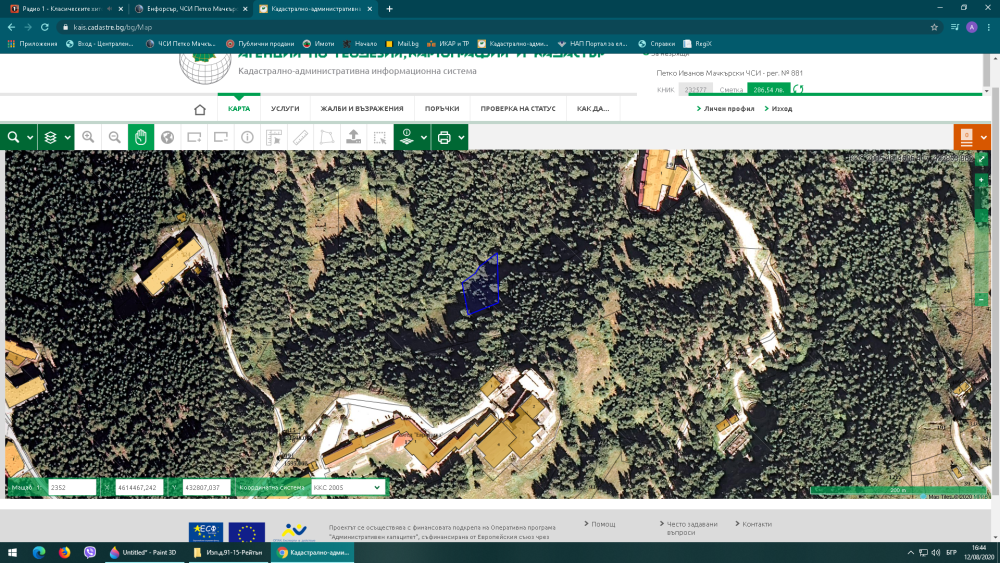The image size is (1000, 563).
Task: Open the coordinate system dropdown КСС 2005
Action: (347, 487)
